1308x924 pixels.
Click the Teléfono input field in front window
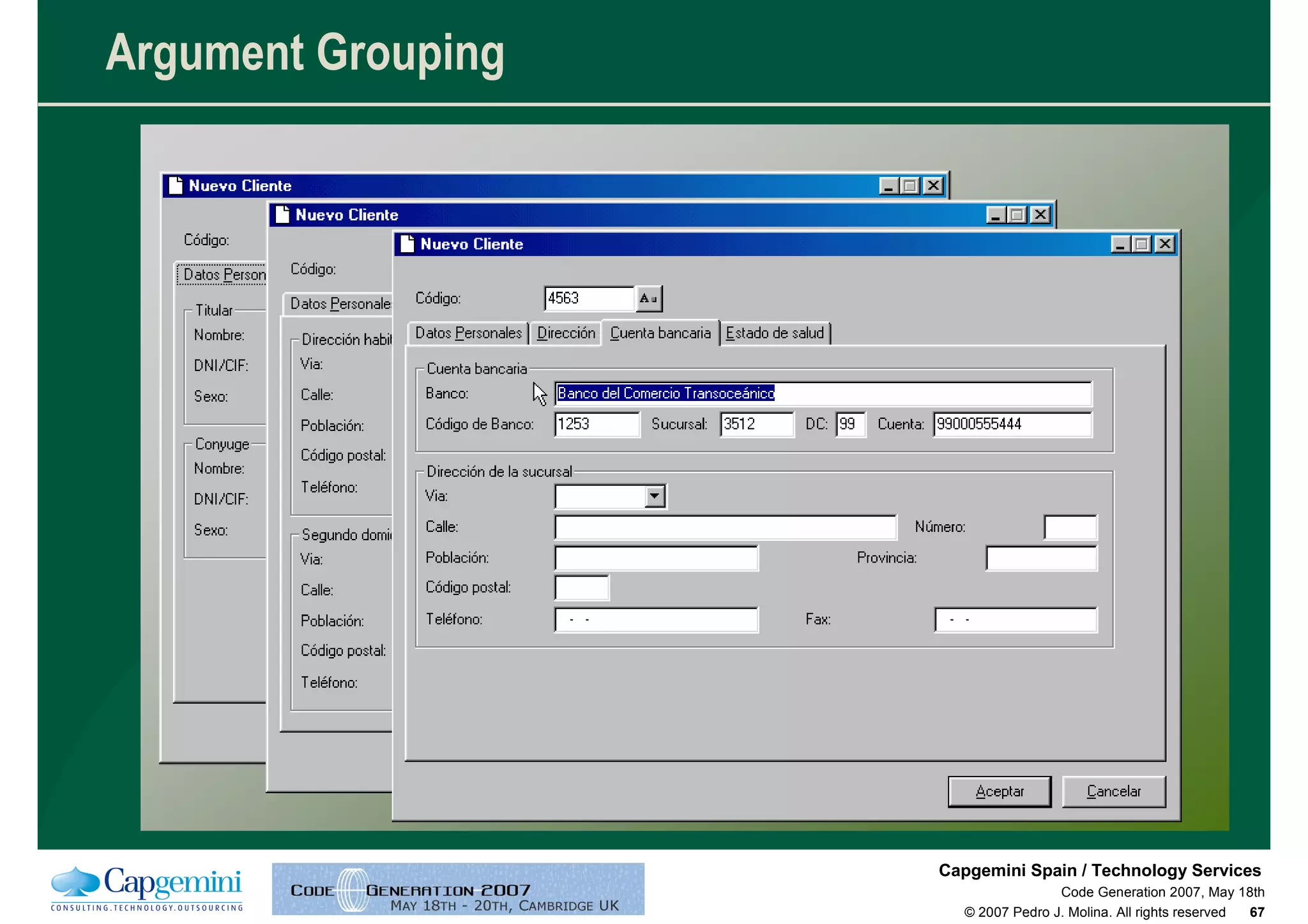(x=657, y=620)
